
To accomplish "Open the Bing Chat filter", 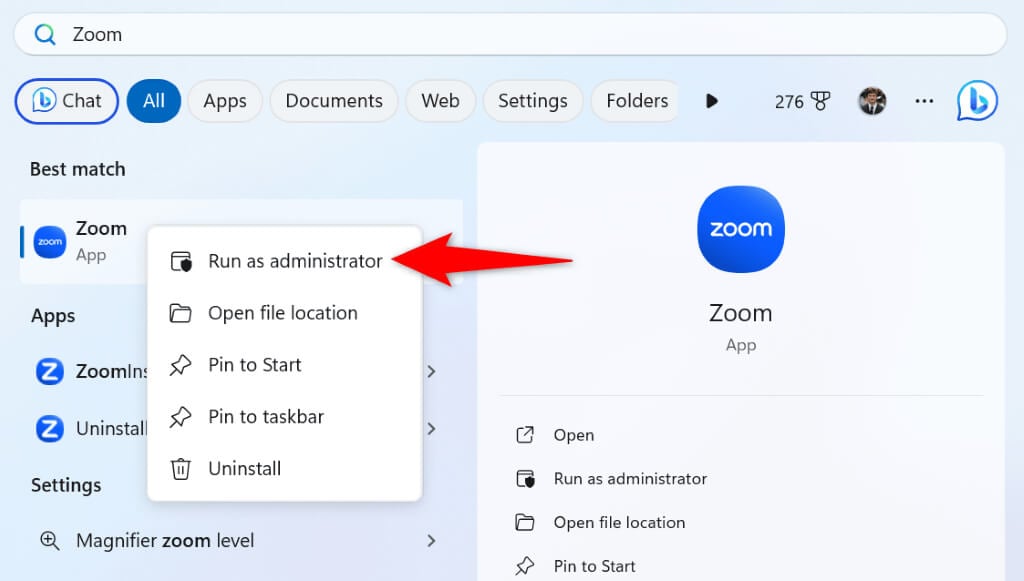I will (x=67, y=101).
